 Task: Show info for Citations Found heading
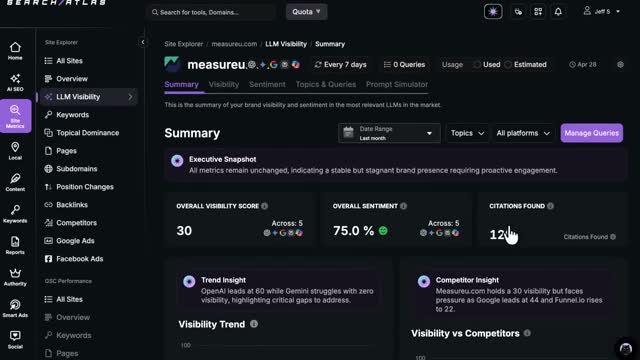coord(551,206)
